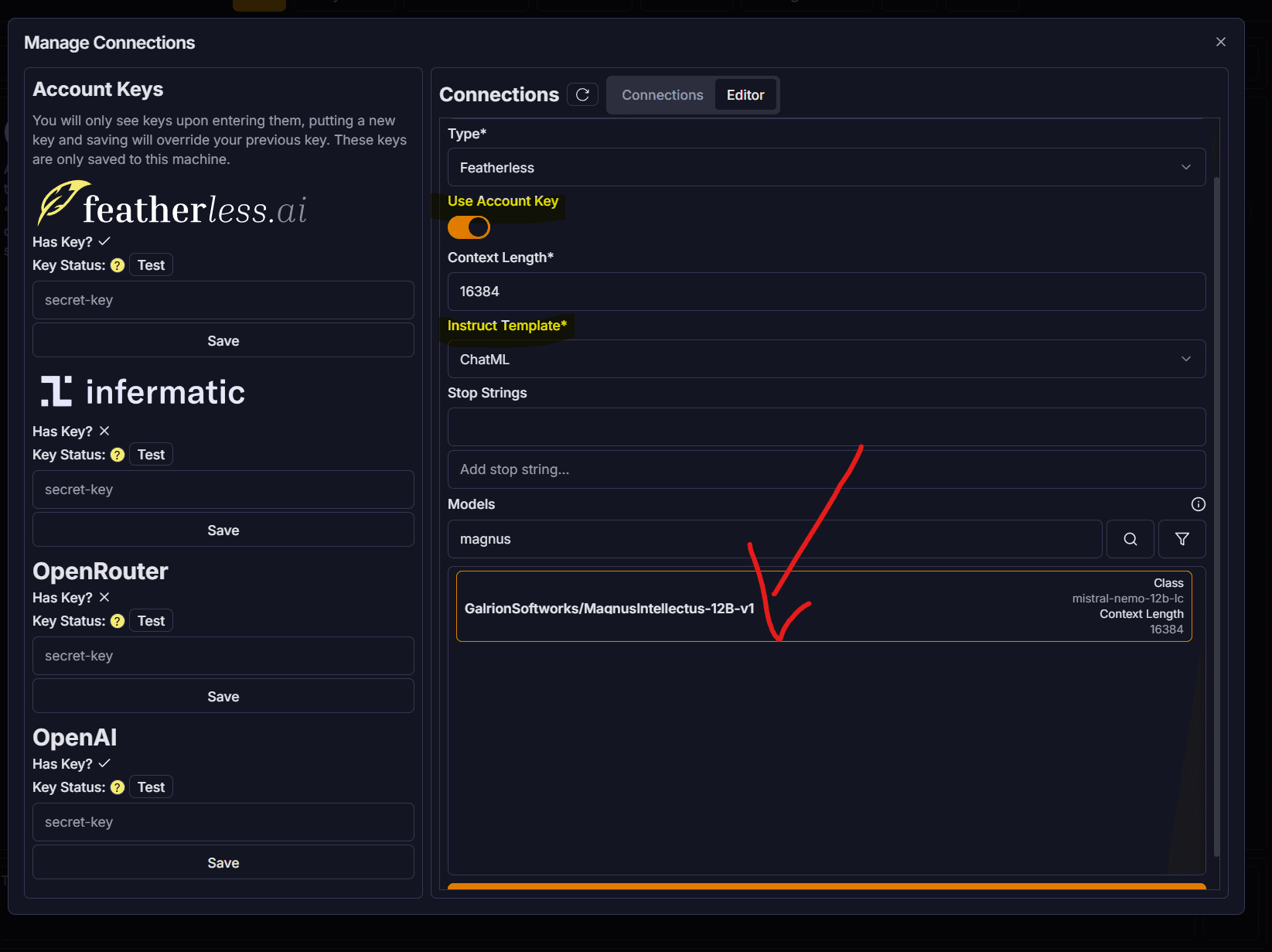Select model GalrionSoftworks/MagnusIntellectus-12B-v1
1272x952 pixels.
point(824,606)
